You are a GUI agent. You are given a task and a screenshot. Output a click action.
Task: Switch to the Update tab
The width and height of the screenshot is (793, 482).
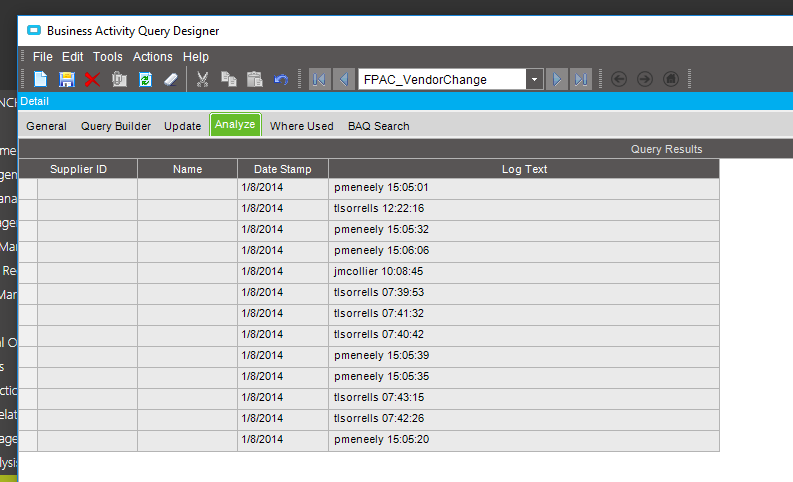coord(183,126)
